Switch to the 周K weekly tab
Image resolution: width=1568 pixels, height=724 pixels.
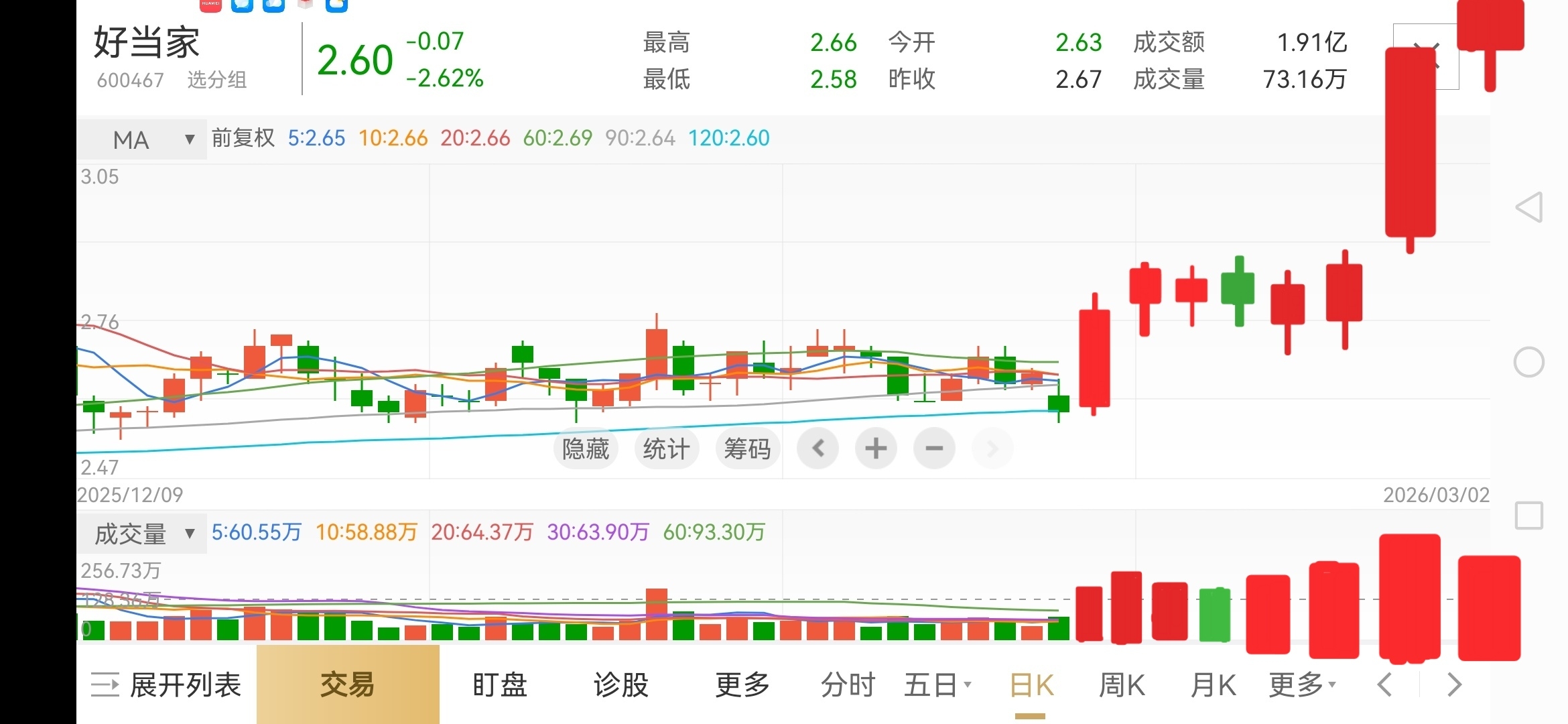[1122, 685]
